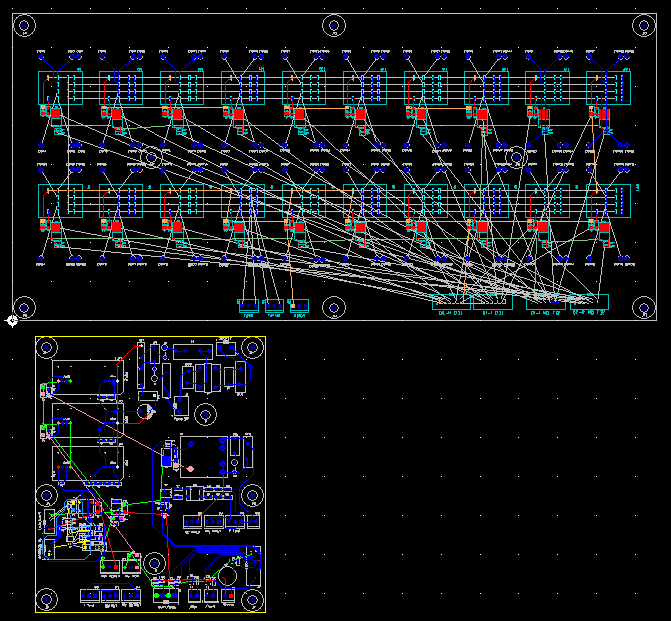Click the large board's right inner mounting hole
Screen dimensions: 671x621
pos(517,158)
